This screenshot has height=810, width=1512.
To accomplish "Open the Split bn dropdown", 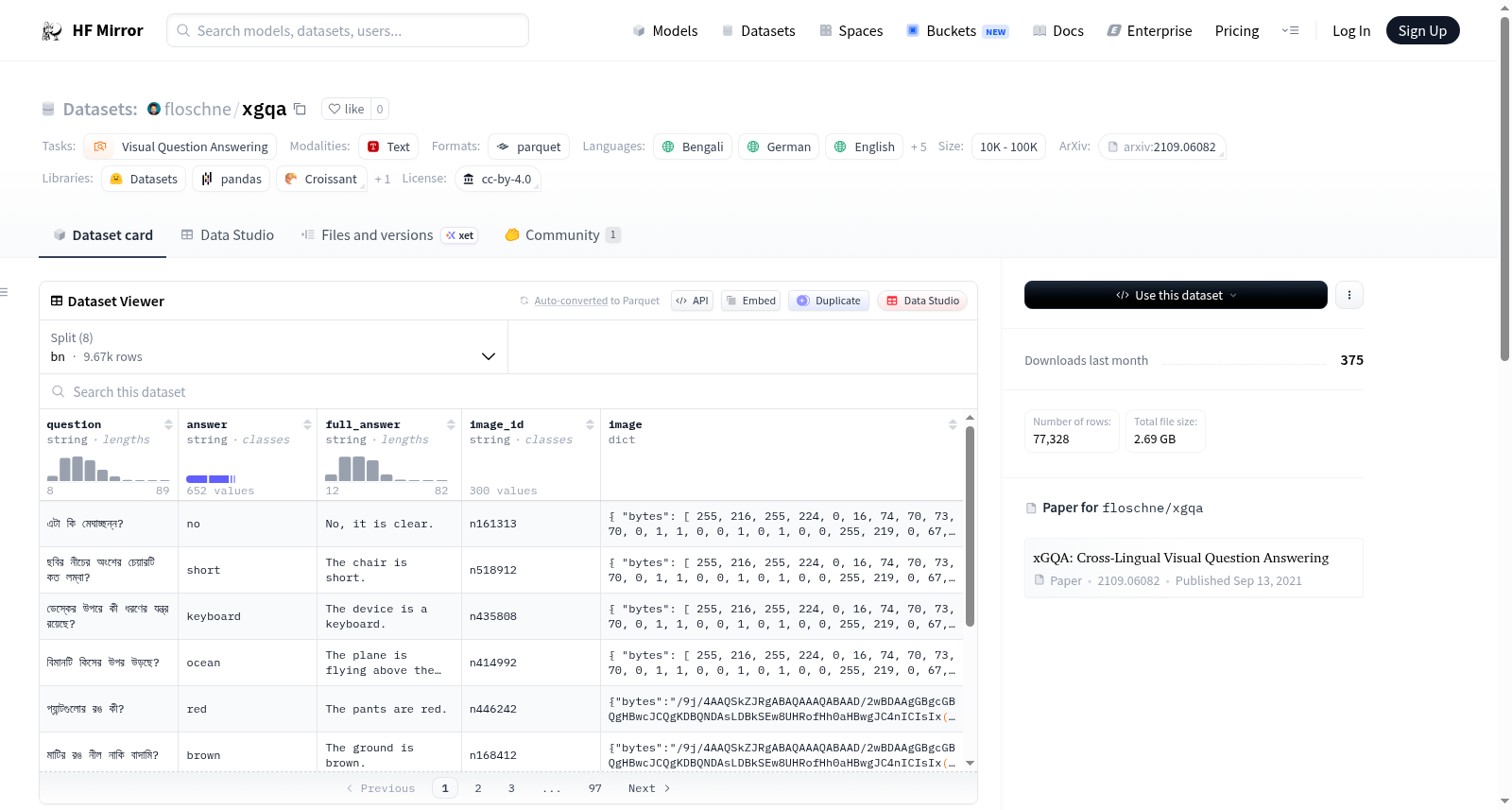I will click(x=273, y=347).
